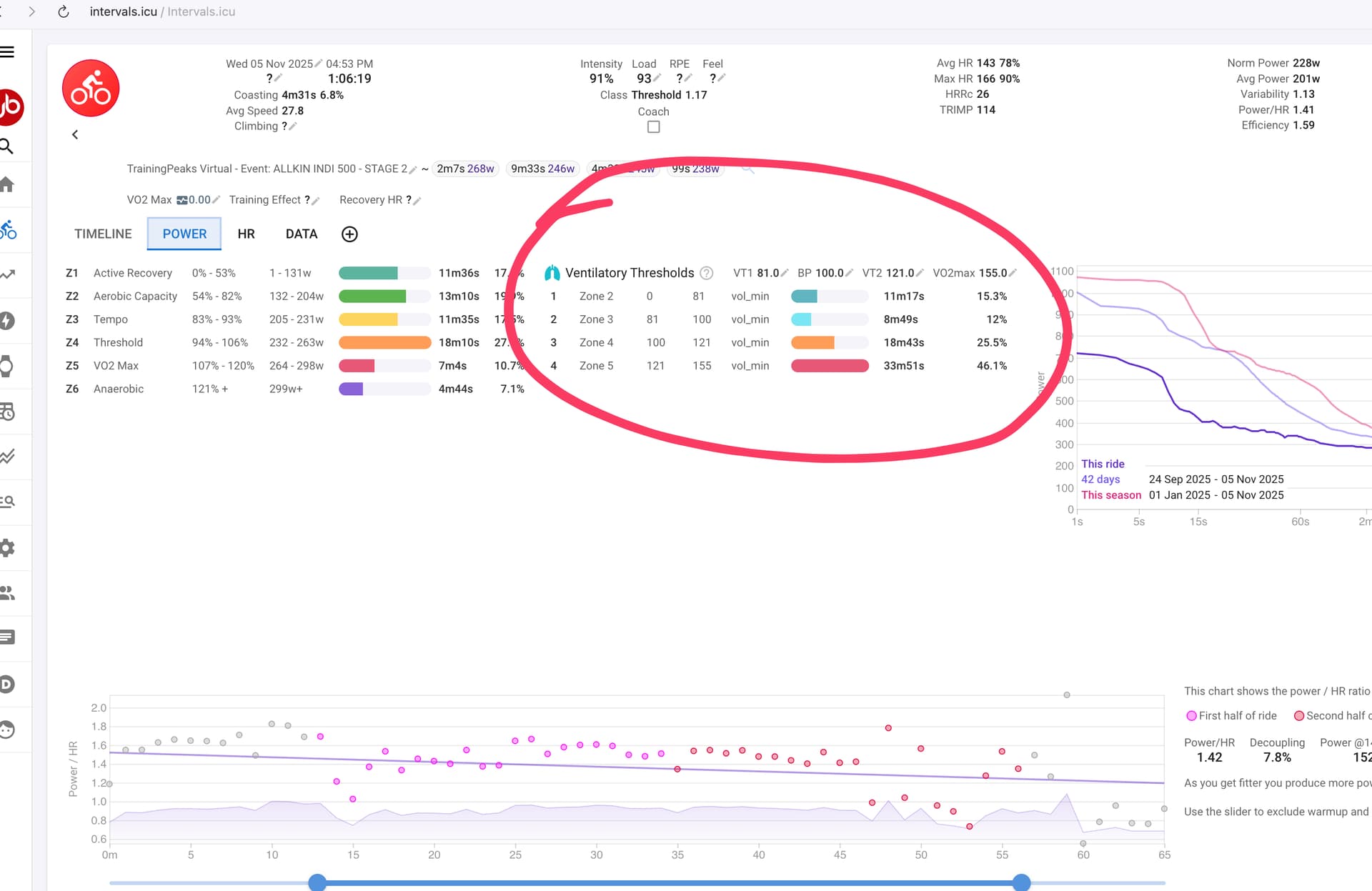Open the fitness trend chart icon
This screenshot has width=1372, height=891.
7,274
